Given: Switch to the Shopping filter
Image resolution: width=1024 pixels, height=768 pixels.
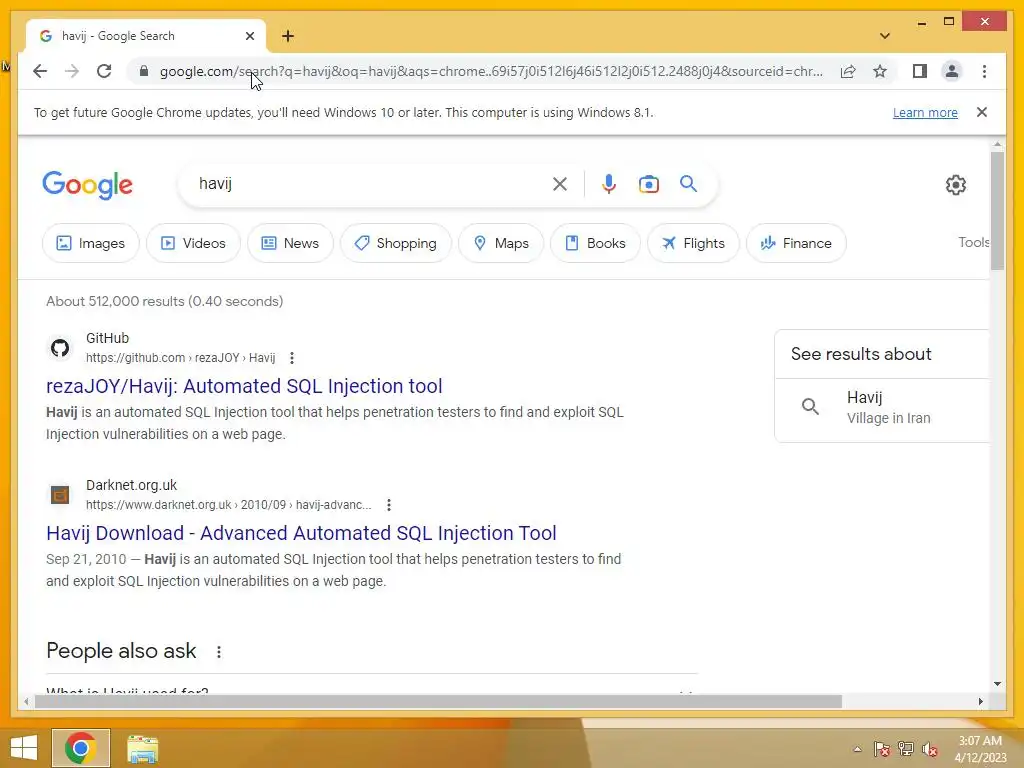Looking at the screenshot, I should pos(396,243).
